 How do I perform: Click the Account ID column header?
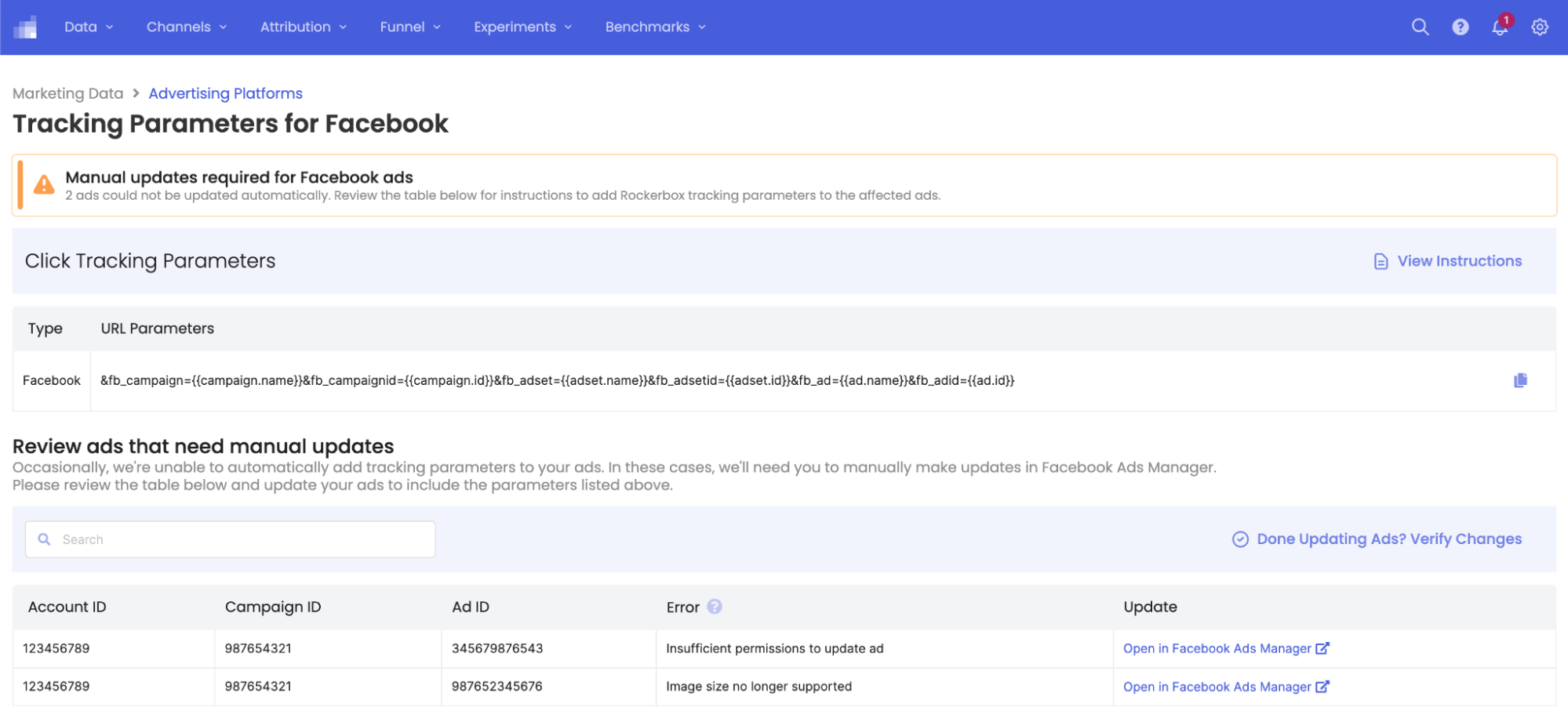click(67, 607)
